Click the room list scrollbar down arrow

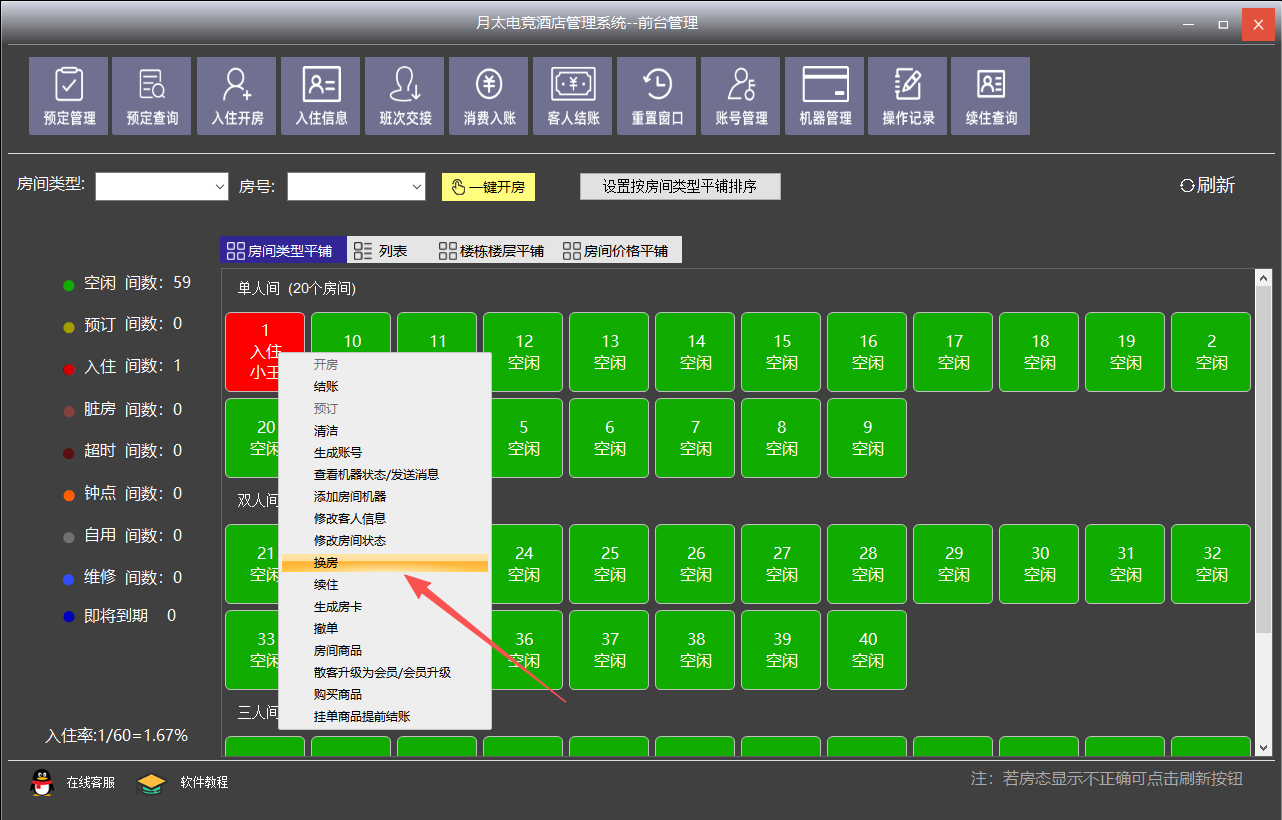point(1263,747)
